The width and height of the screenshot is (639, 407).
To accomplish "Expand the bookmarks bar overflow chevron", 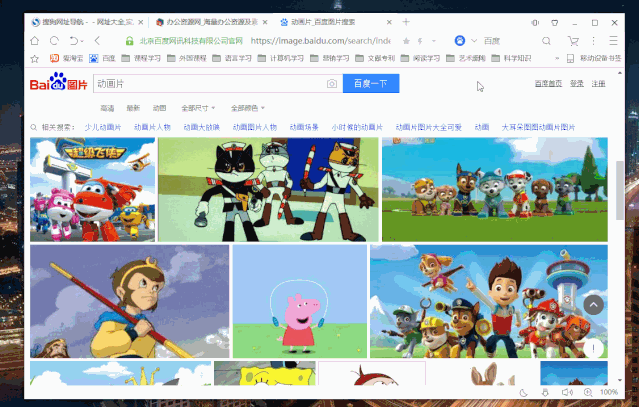I will coord(557,59).
